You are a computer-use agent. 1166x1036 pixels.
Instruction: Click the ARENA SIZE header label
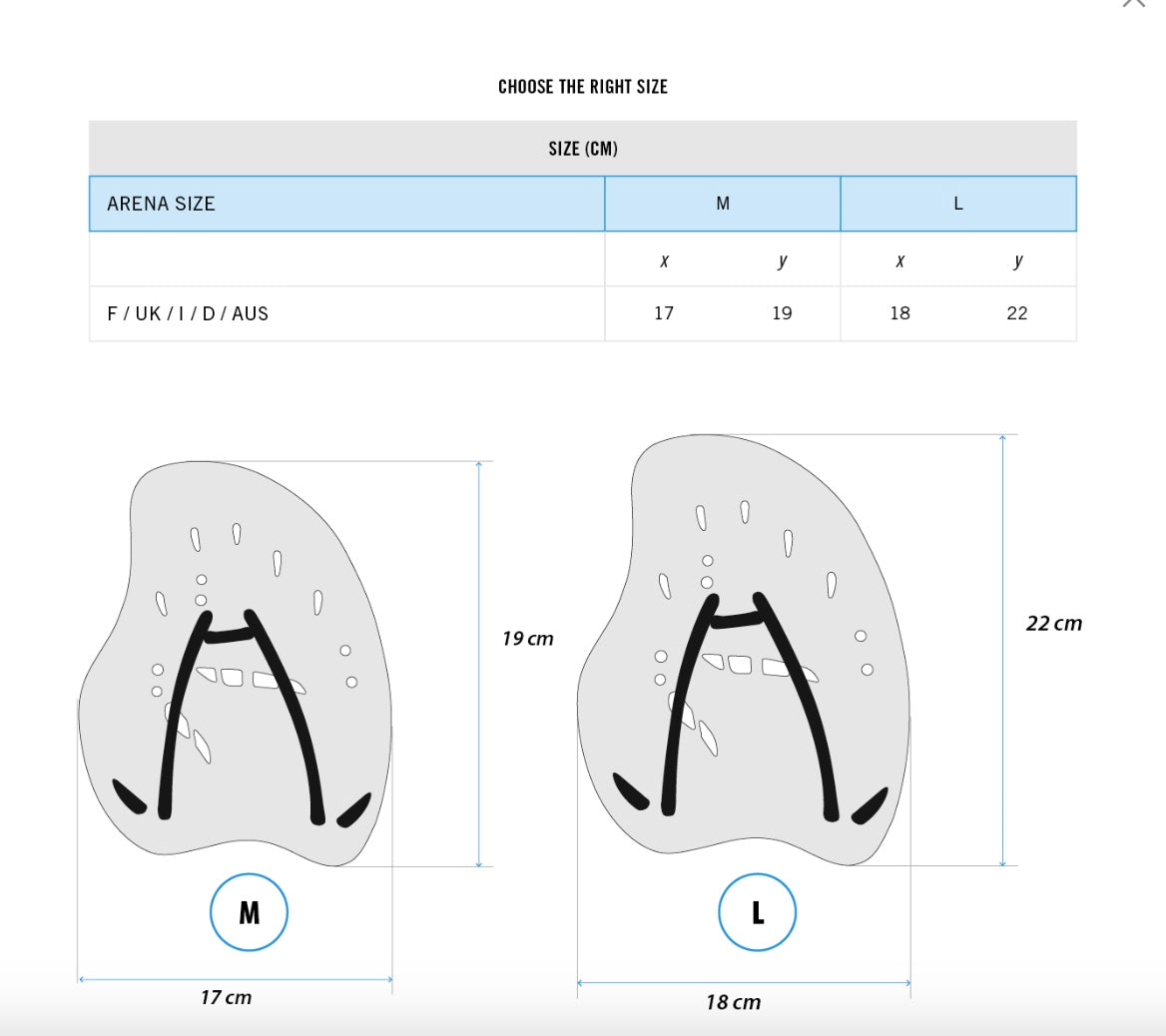(161, 203)
